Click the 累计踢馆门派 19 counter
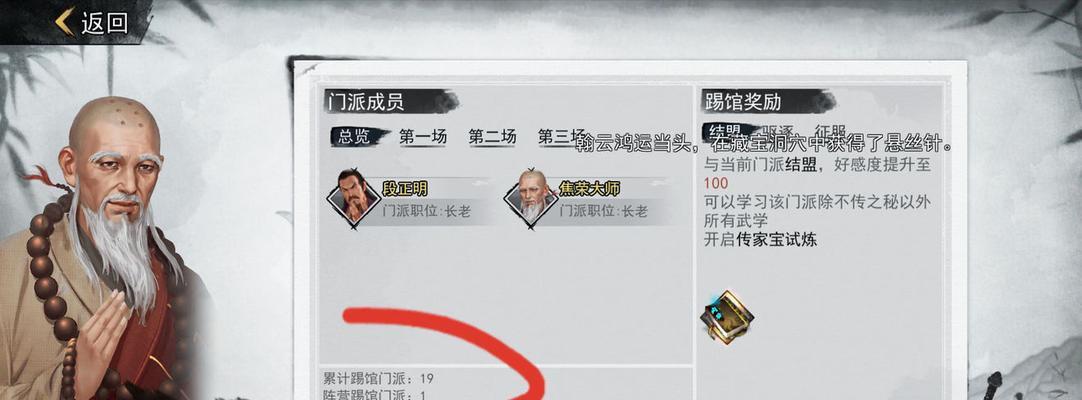 [378, 379]
